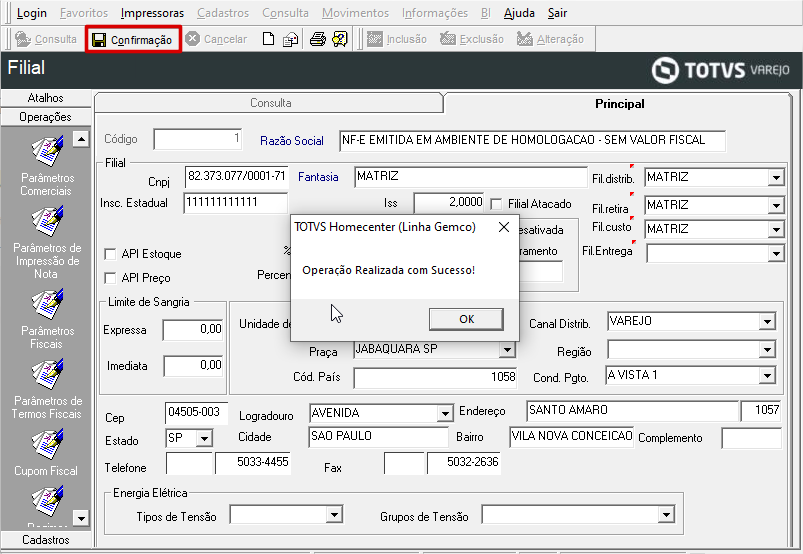Switch to the Consulta tab

pyautogui.click(x=269, y=103)
